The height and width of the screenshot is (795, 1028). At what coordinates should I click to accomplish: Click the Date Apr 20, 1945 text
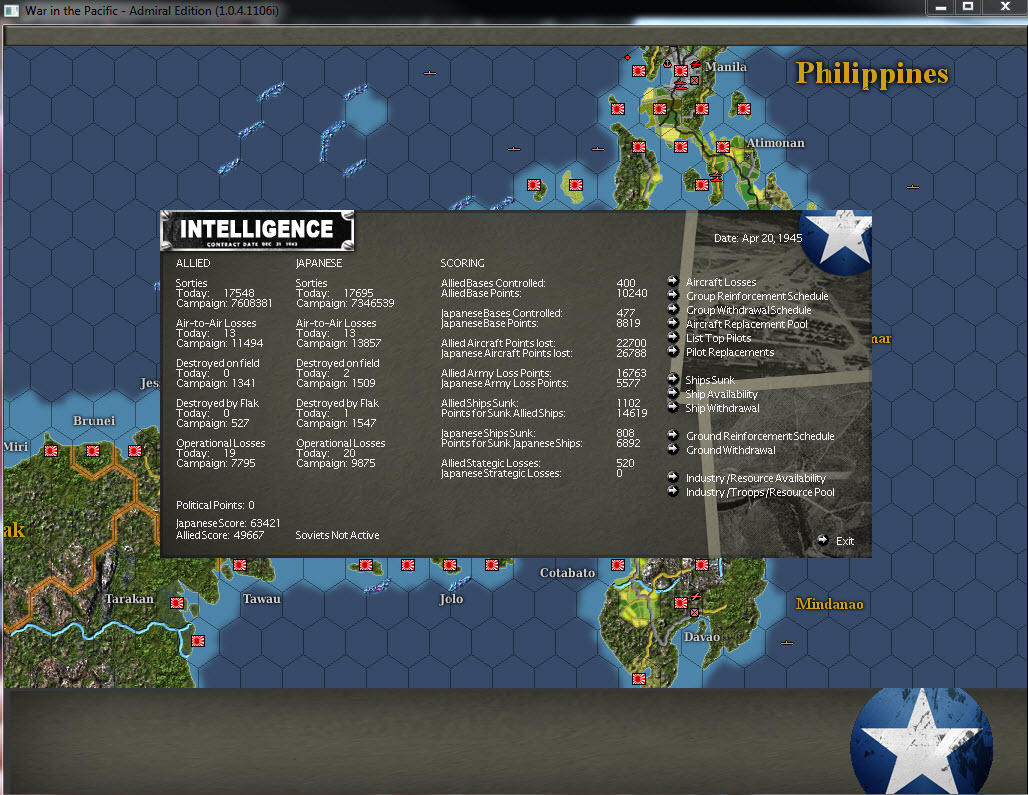pos(758,239)
